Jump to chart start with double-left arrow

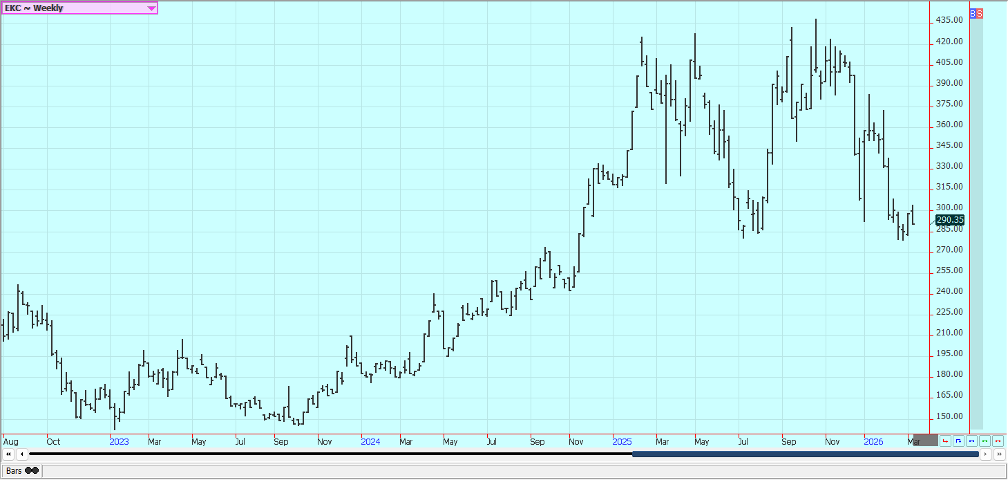point(9,454)
